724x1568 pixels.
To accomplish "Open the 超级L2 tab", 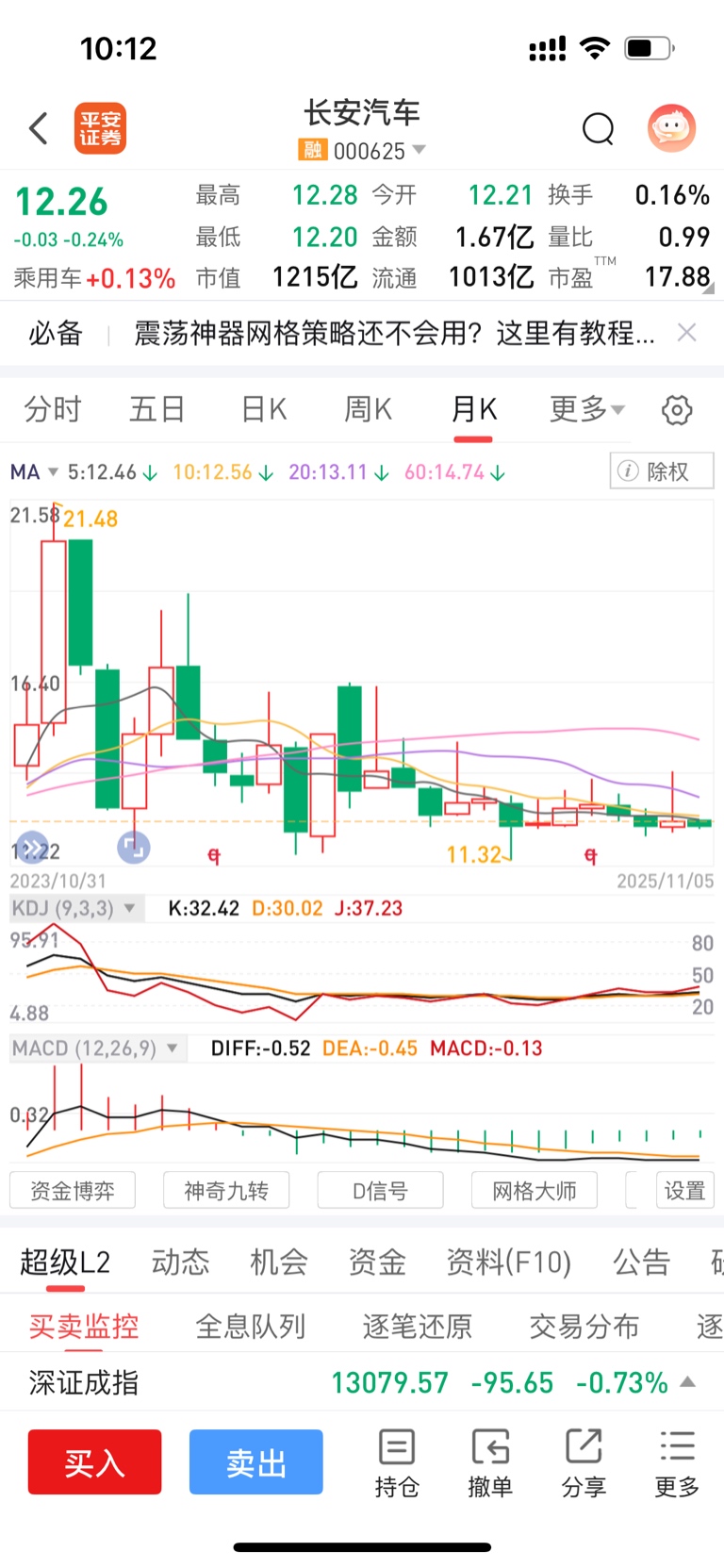I will click(x=65, y=1262).
